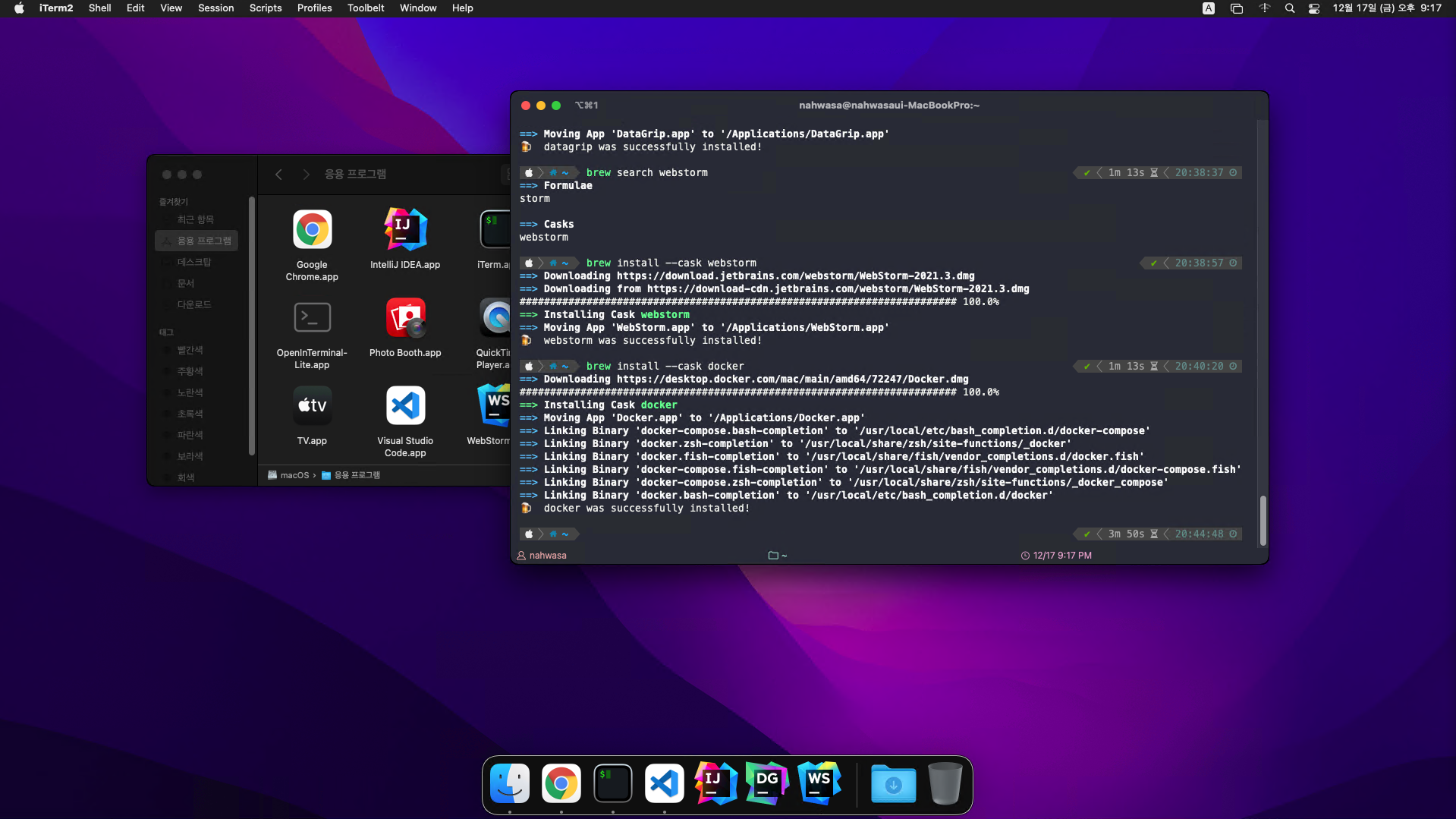Go back in Finder window
The height and width of the screenshot is (819, 1456).
[278, 175]
